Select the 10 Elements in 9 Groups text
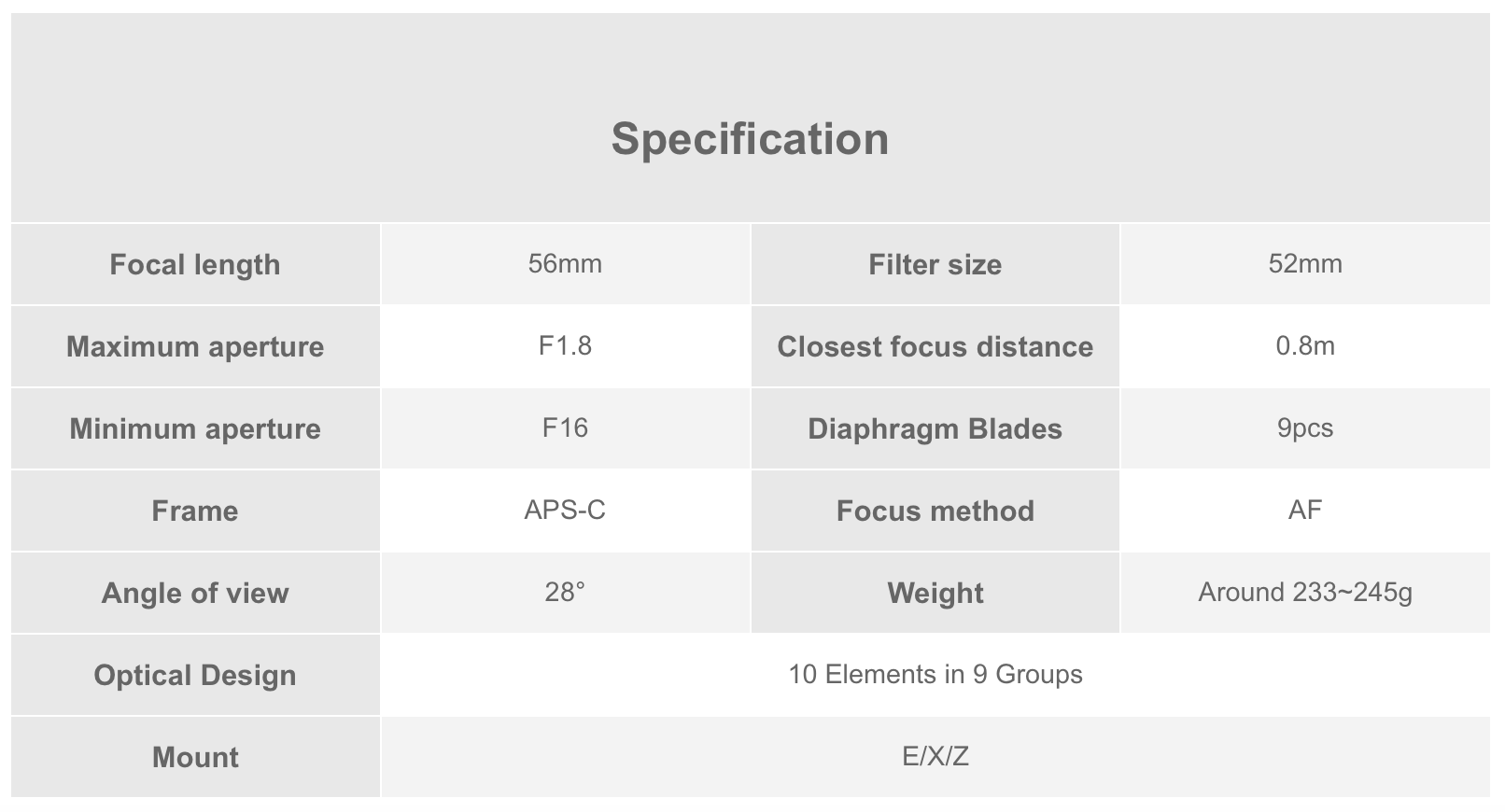 pos(935,675)
